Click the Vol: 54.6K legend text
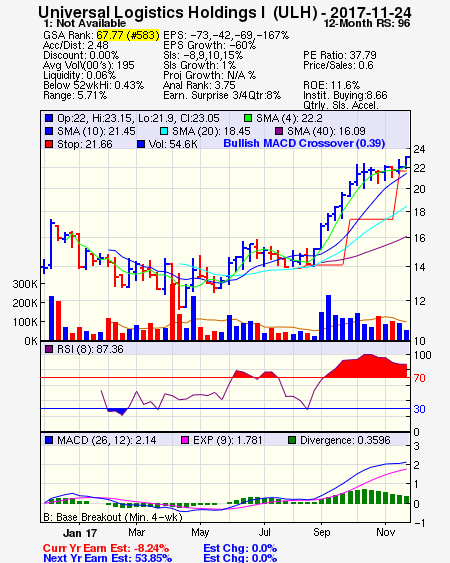 click(x=173, y=144)
